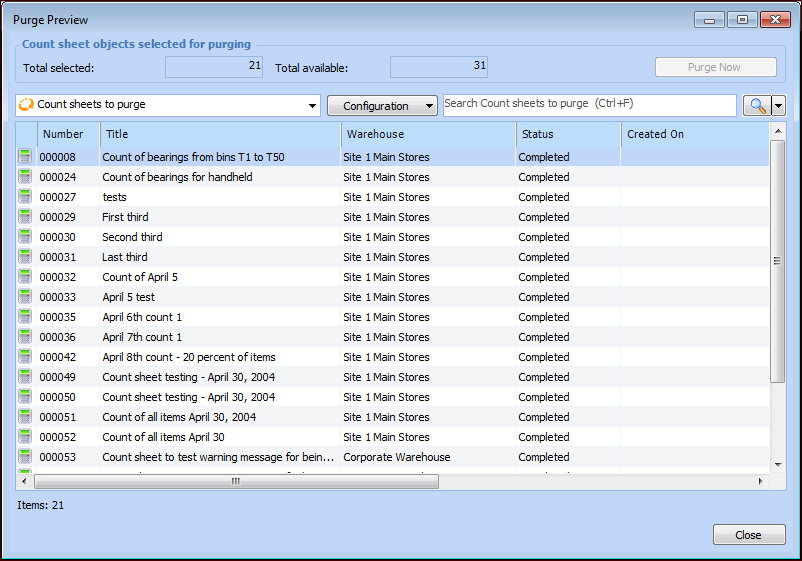802x561 pixels.
Task: Click the count sheet icon for row 000053
Action: click(25, 457)
